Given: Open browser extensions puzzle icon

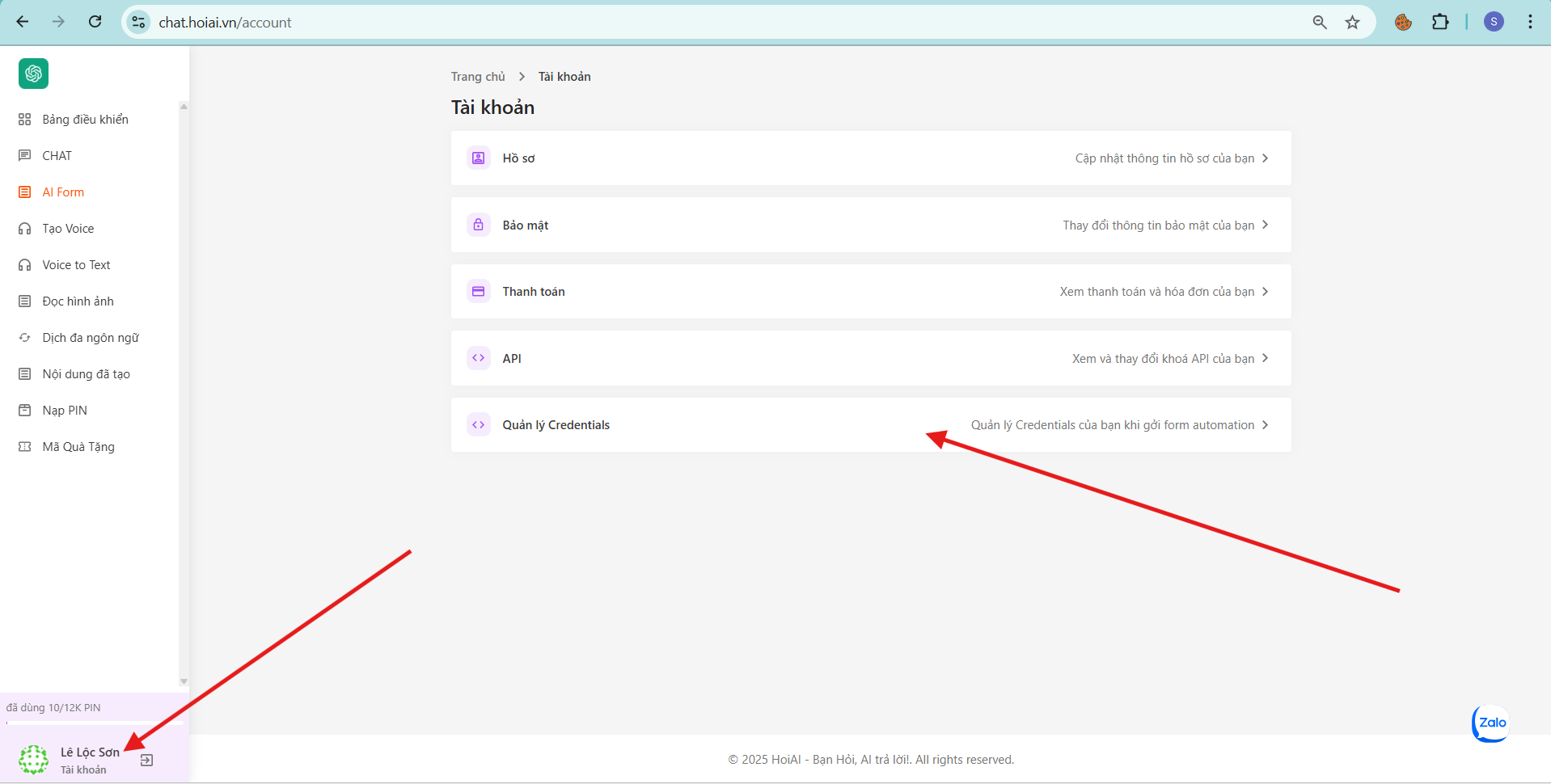Looking at the screenshot, I should point(1440,22).
